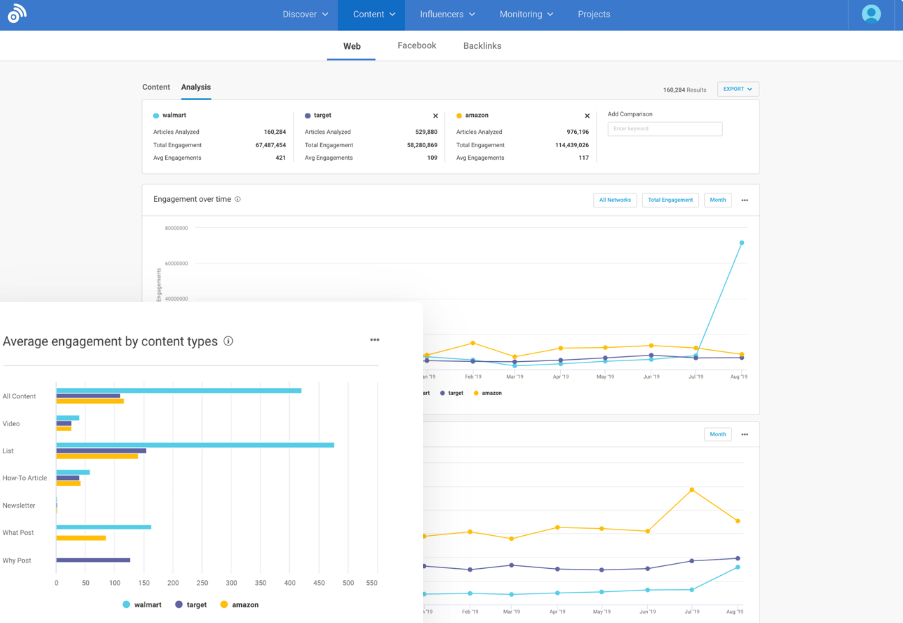The width and height of the screenshot is (903, 623).
Task: Click walmart List bar in bar chart
Action: tap(195, 445)
